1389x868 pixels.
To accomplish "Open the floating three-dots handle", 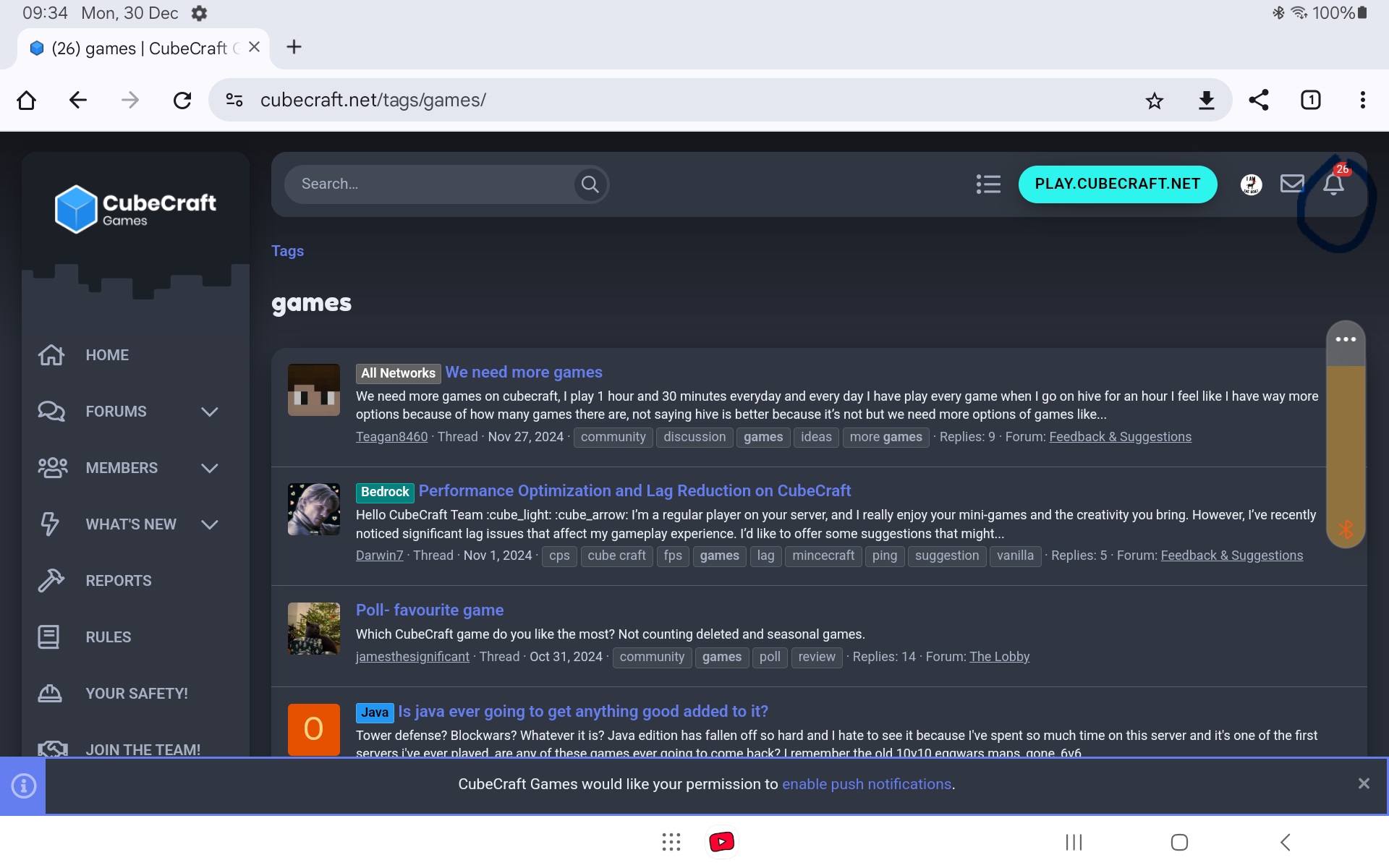I will [x=1346, y=339].
